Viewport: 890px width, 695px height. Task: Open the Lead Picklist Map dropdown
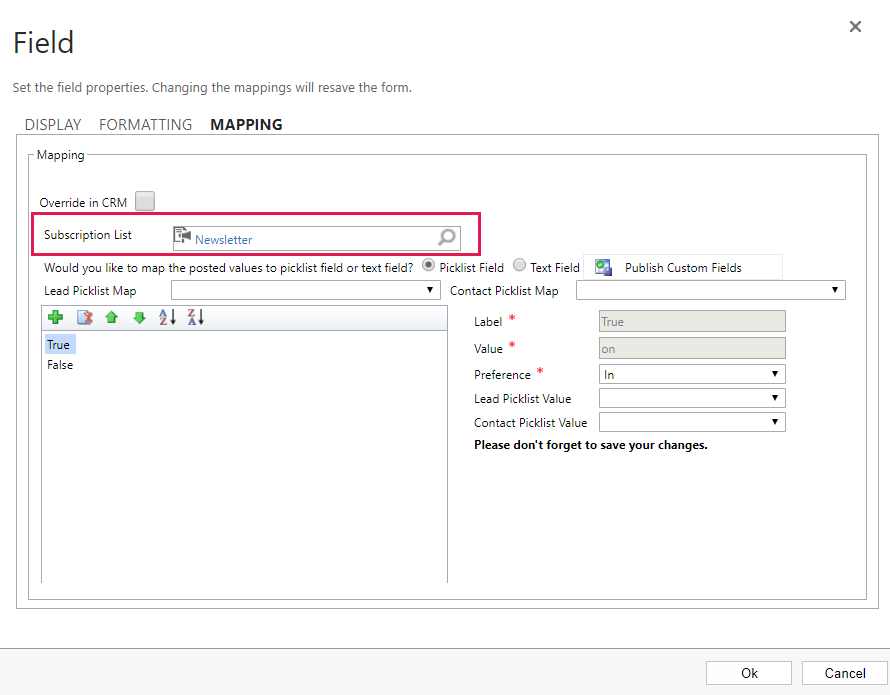click(430, 290)
